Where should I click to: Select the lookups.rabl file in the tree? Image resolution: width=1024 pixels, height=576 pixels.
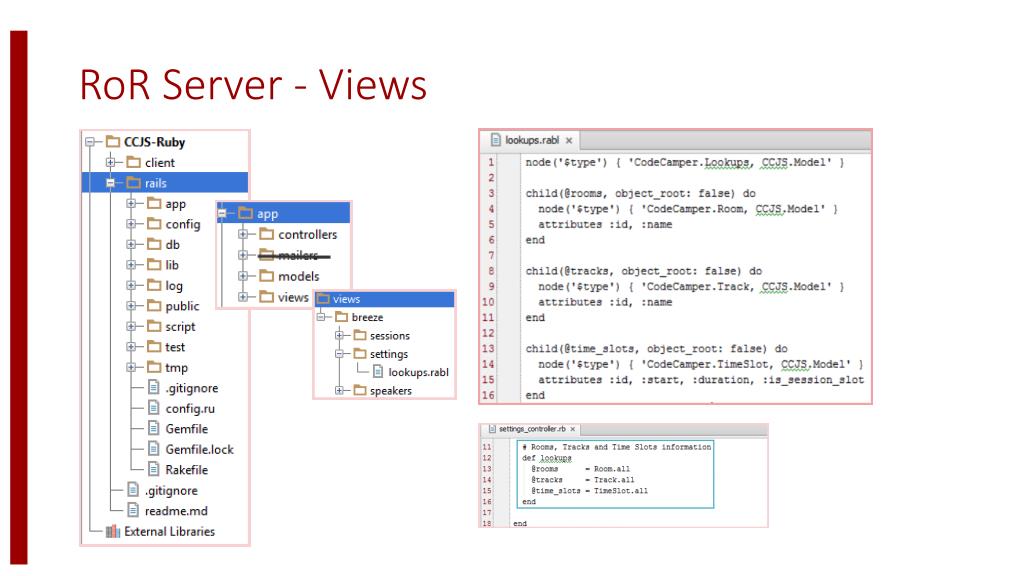pos(418,372)
